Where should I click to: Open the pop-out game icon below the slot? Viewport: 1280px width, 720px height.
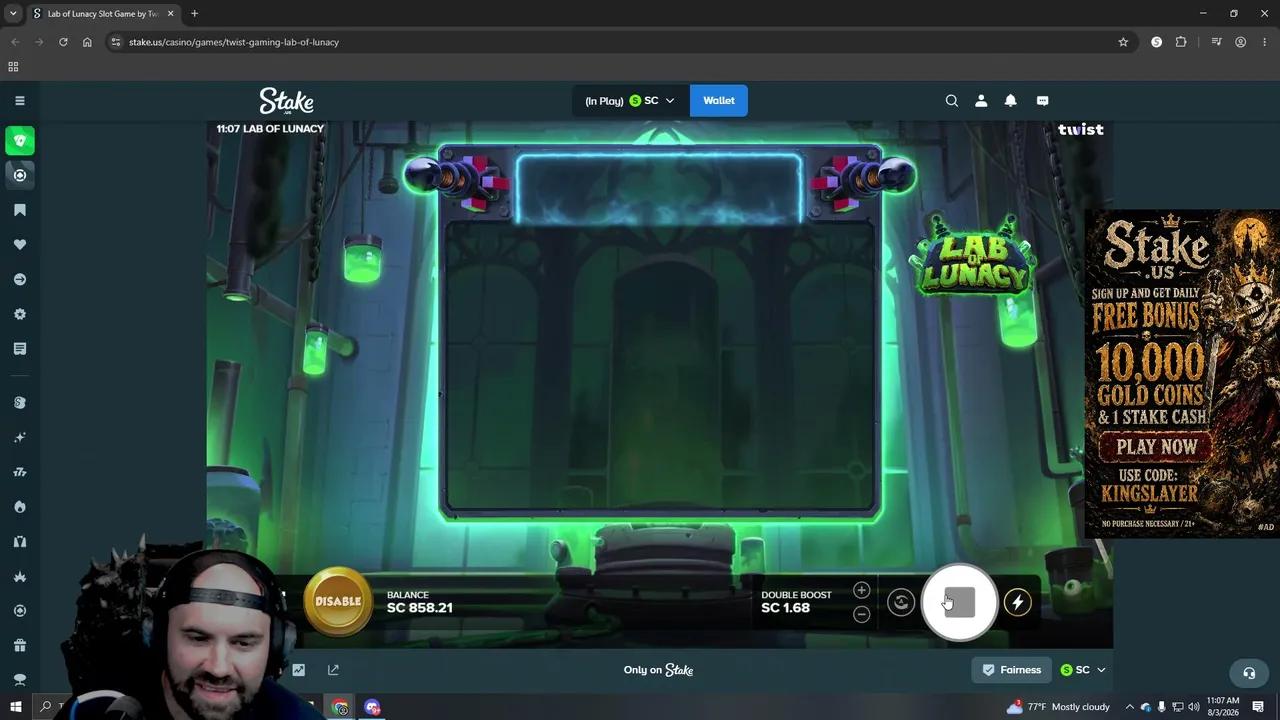coord(333,670)
